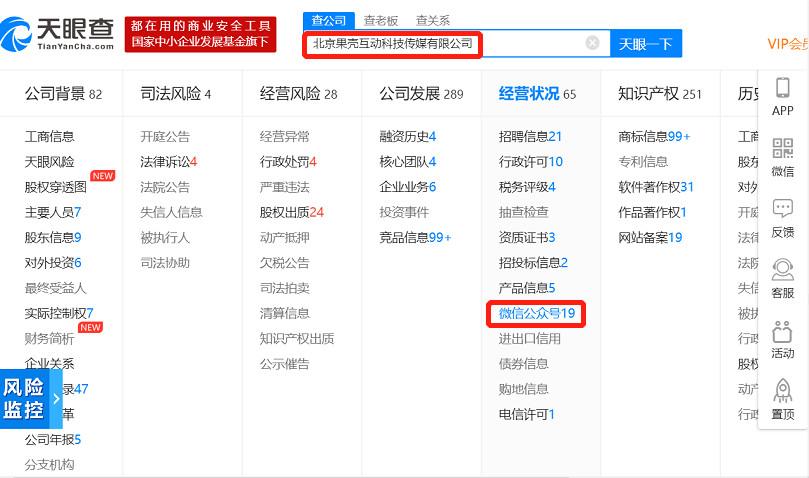This screenshot has width=809, height=478.
Task: Click the greyed 进出口信用 entry
Action: pos(530,339)
